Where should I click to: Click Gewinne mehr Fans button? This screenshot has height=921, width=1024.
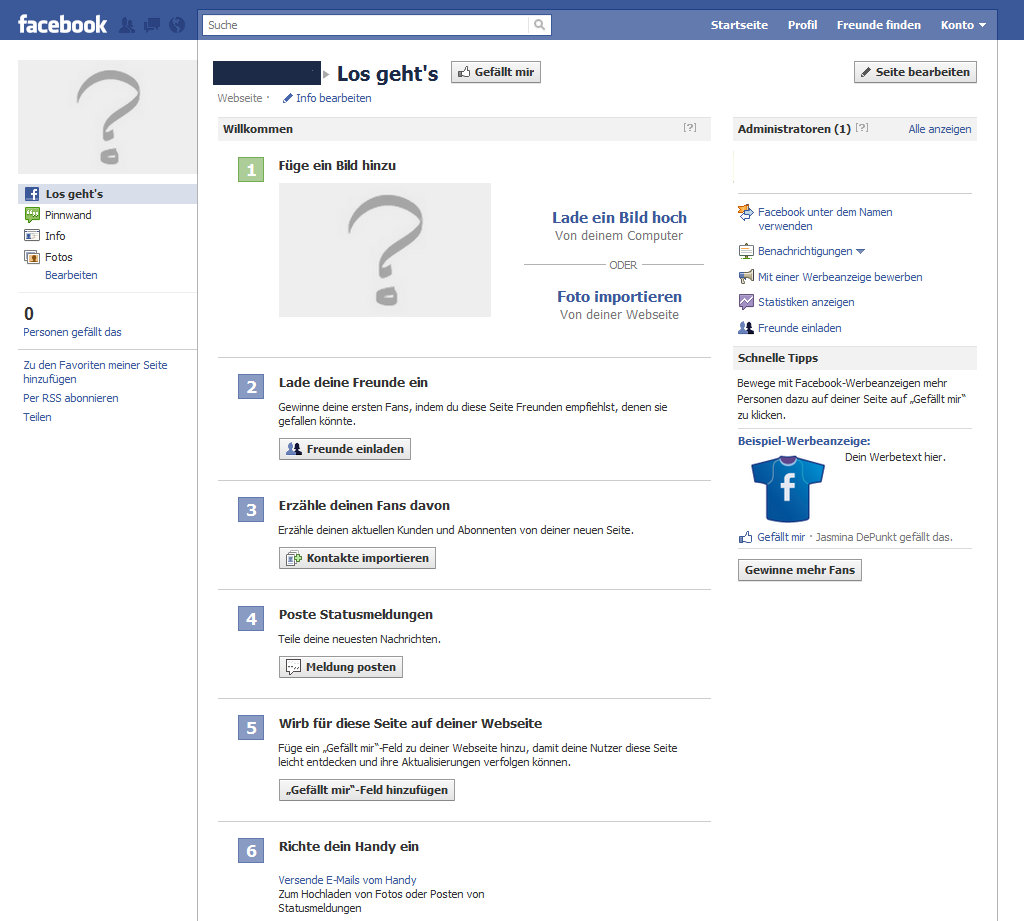click(799, 570)
